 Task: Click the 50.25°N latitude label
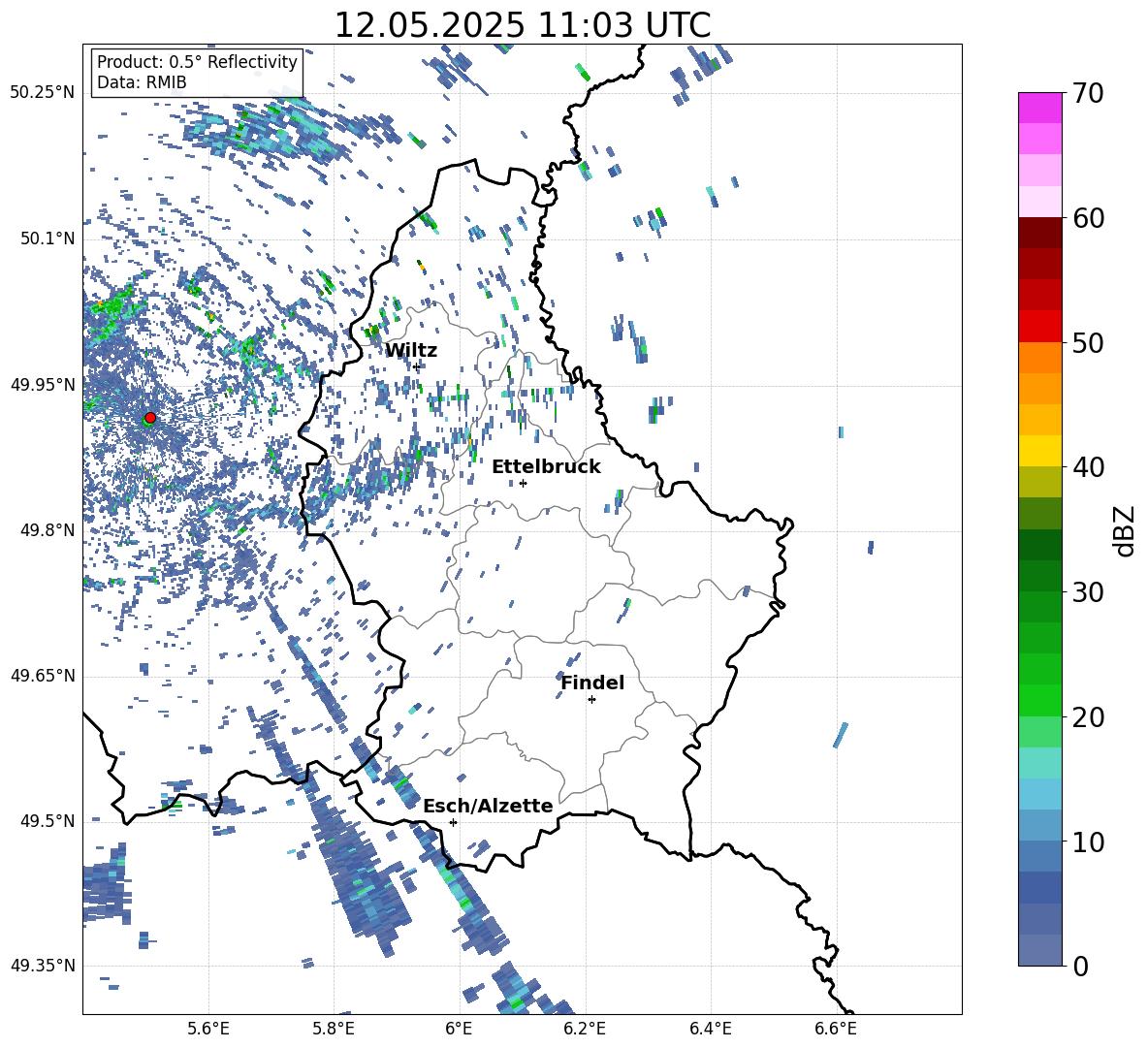point(43,93)
